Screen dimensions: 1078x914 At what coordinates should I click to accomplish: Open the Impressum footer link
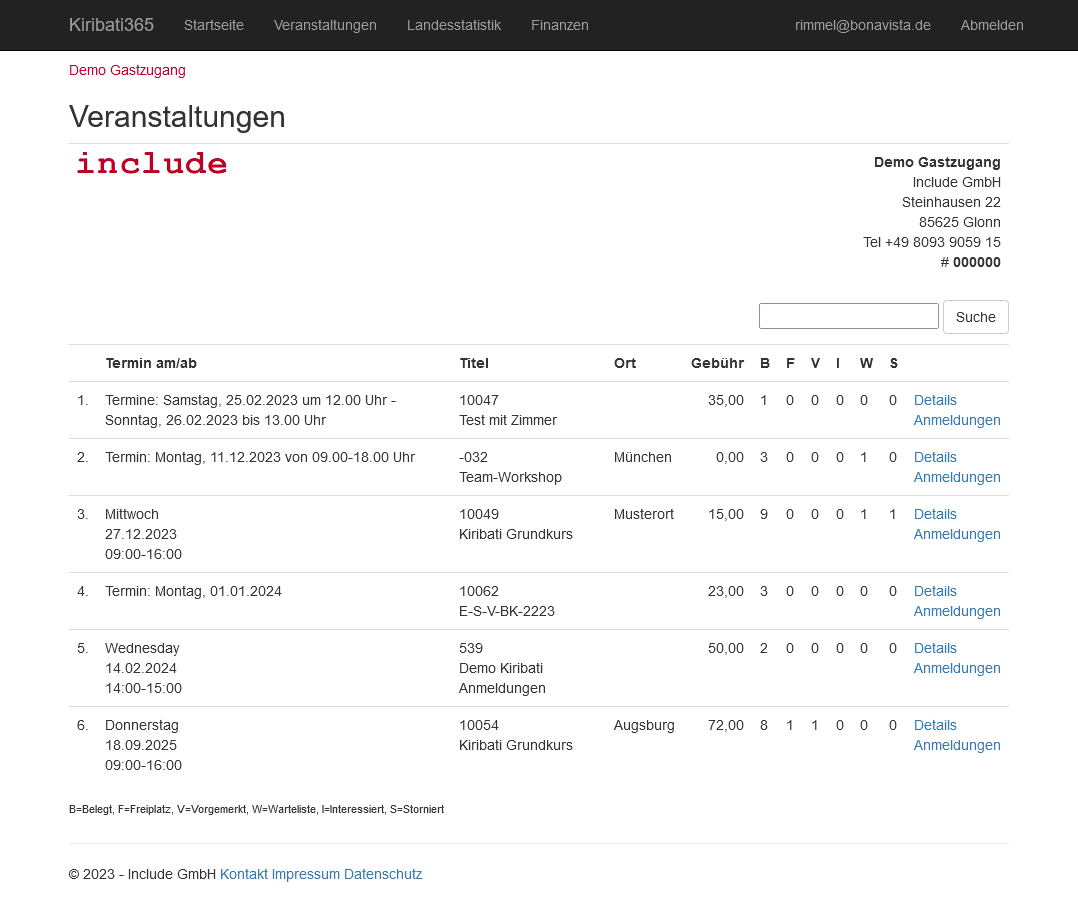click(305, 874)
